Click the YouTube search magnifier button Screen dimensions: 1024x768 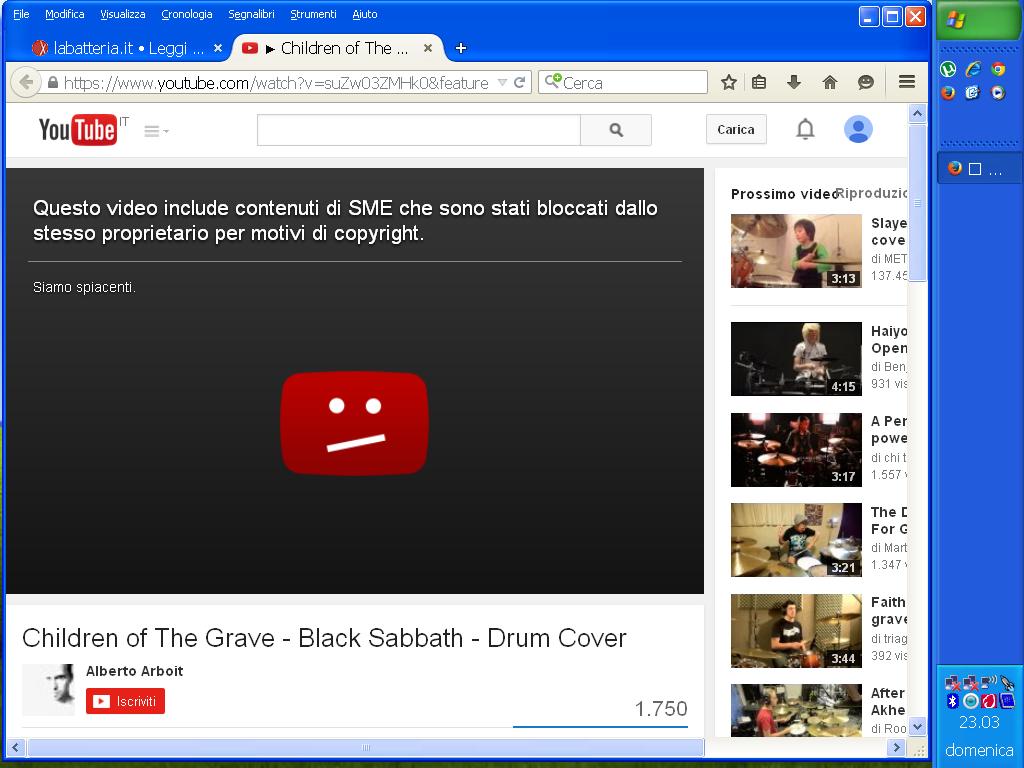point(616,130)
